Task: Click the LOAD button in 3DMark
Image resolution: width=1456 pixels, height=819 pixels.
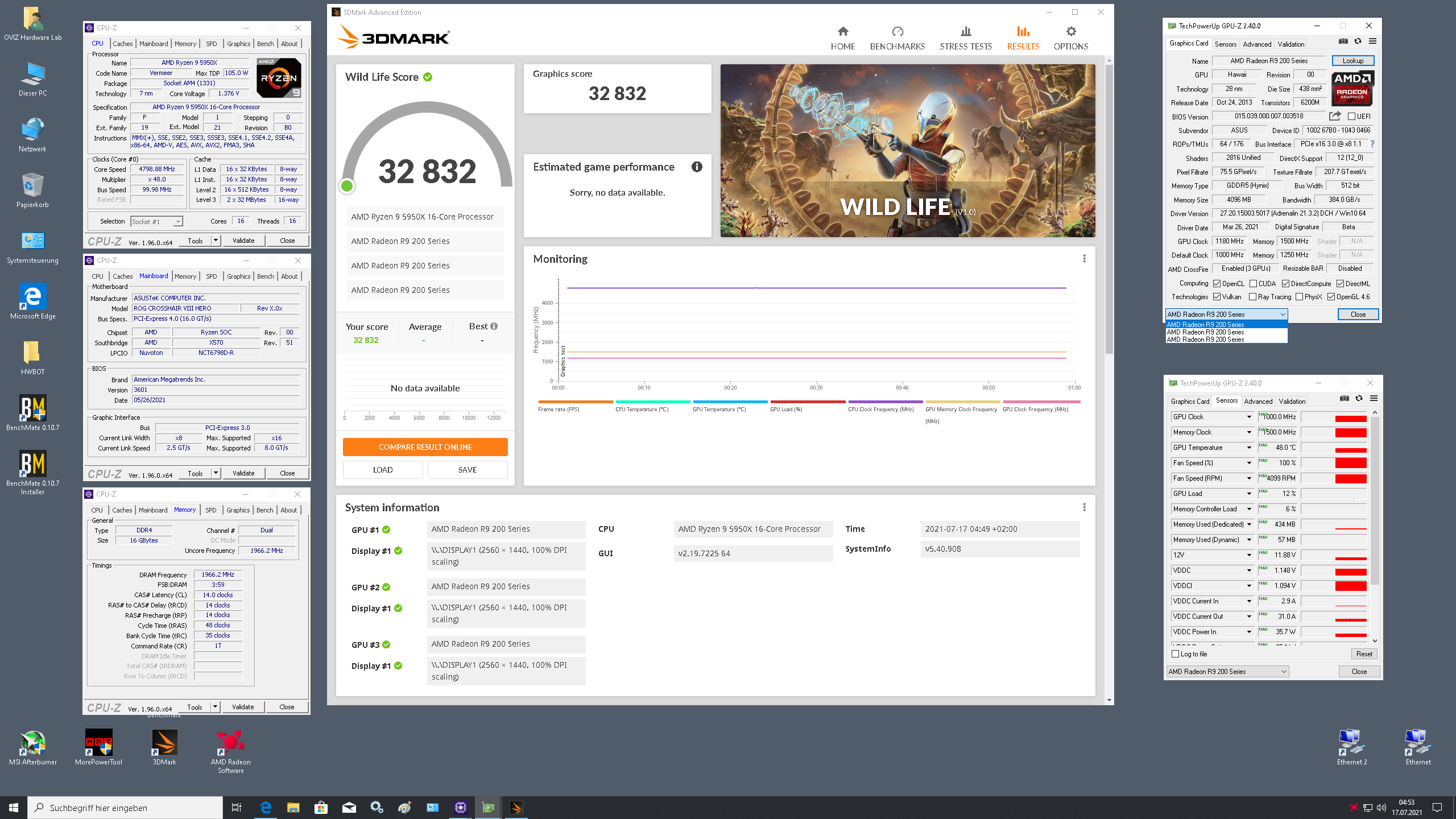Action: click(x=382, y=470)
